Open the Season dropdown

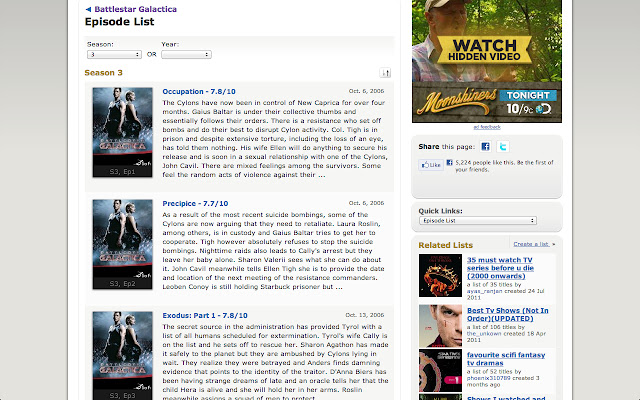[x=114, y=54]
